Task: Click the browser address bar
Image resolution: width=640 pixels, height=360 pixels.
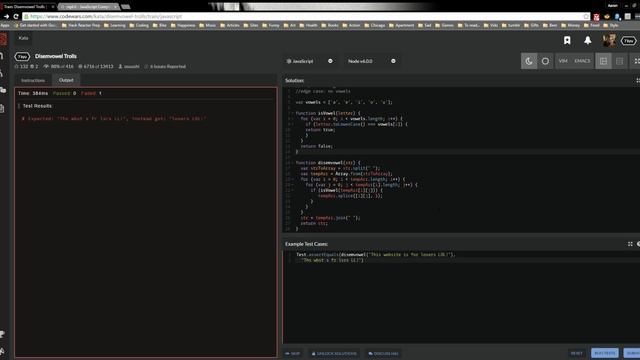Action: tap(304, 17)
